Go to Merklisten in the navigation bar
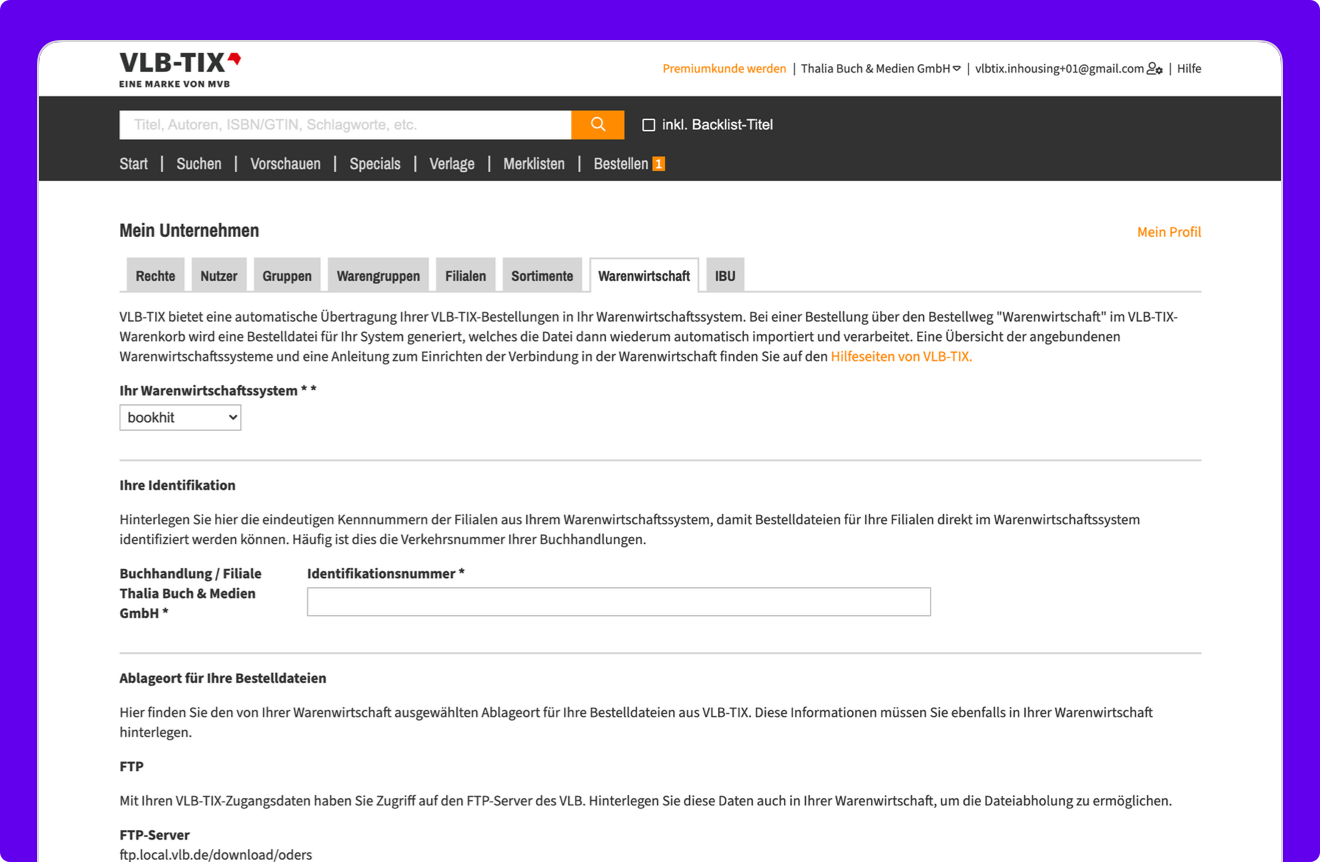This screenshot has height=862, width=1320. coord(533,163)
